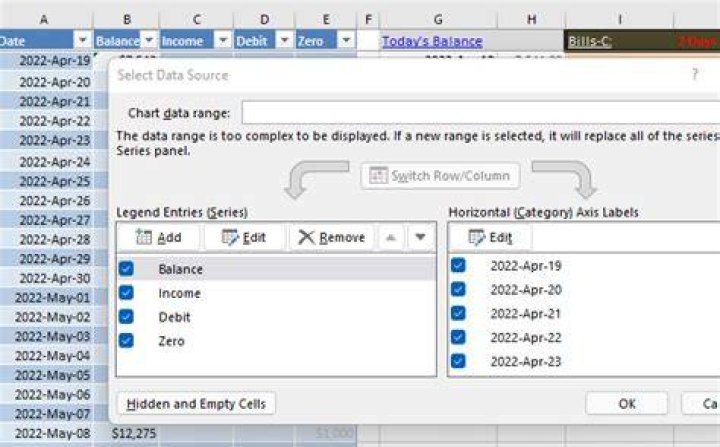The height and width of the screenshot is (447, 720).
Task: Click Add series button
Action: tap(158, 238)
